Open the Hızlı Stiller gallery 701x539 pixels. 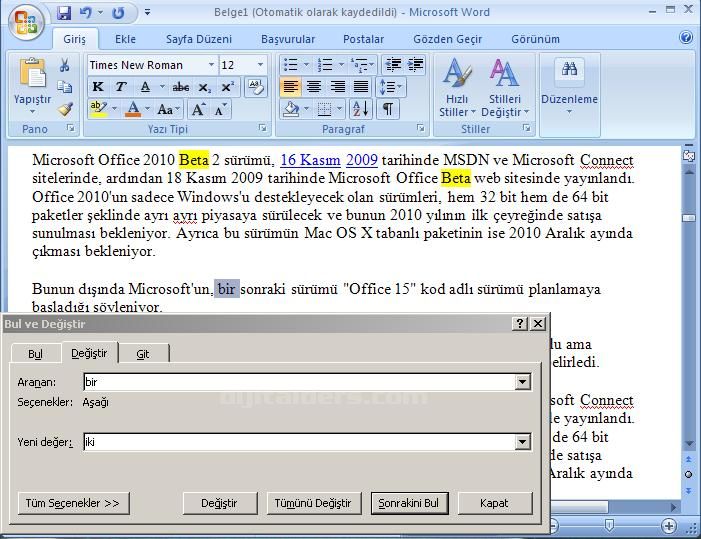pos(457,87)
